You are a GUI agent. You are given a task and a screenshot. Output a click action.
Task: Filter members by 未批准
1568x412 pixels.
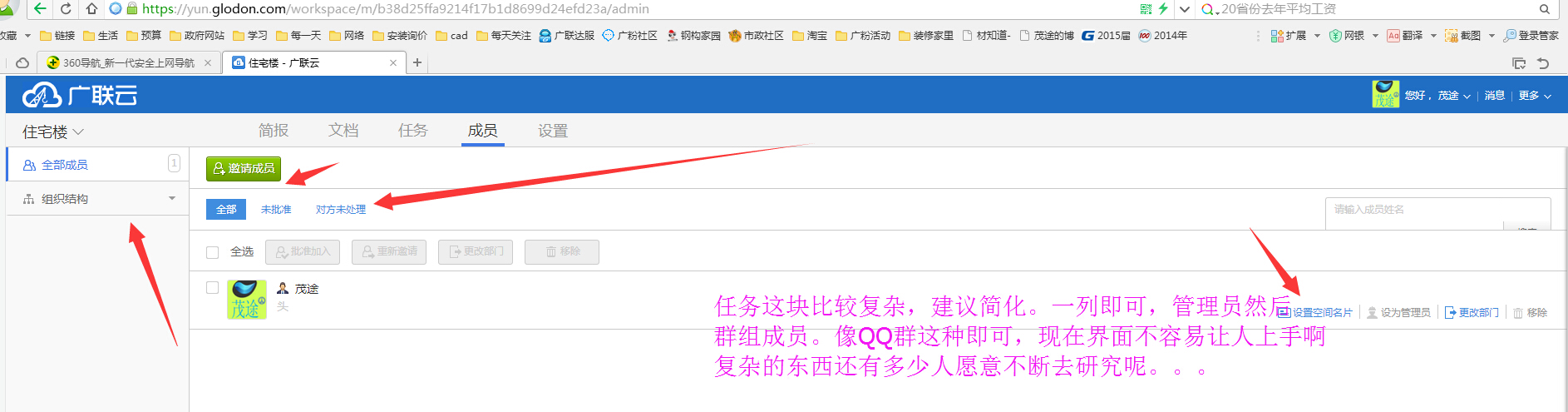276,210
